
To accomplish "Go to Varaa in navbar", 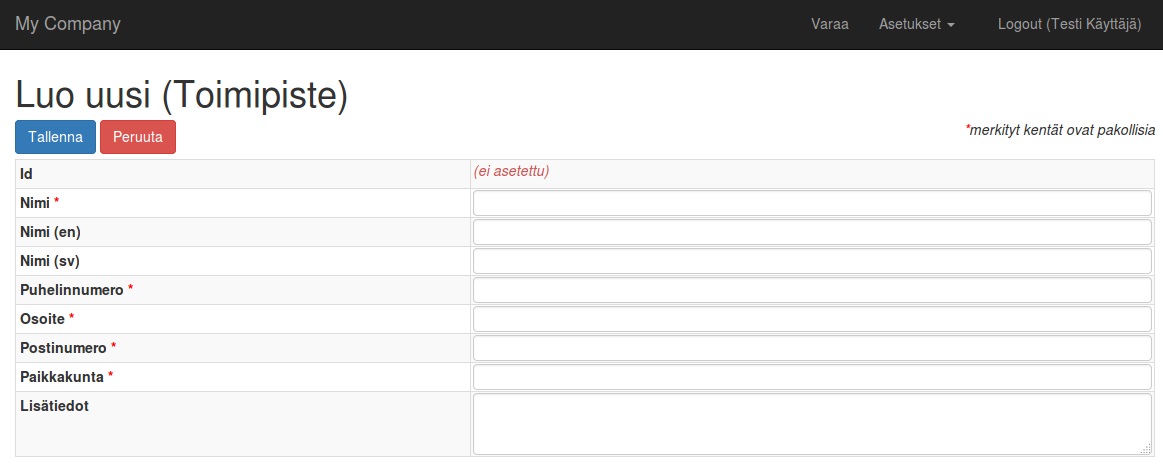I will click(830, 24).
